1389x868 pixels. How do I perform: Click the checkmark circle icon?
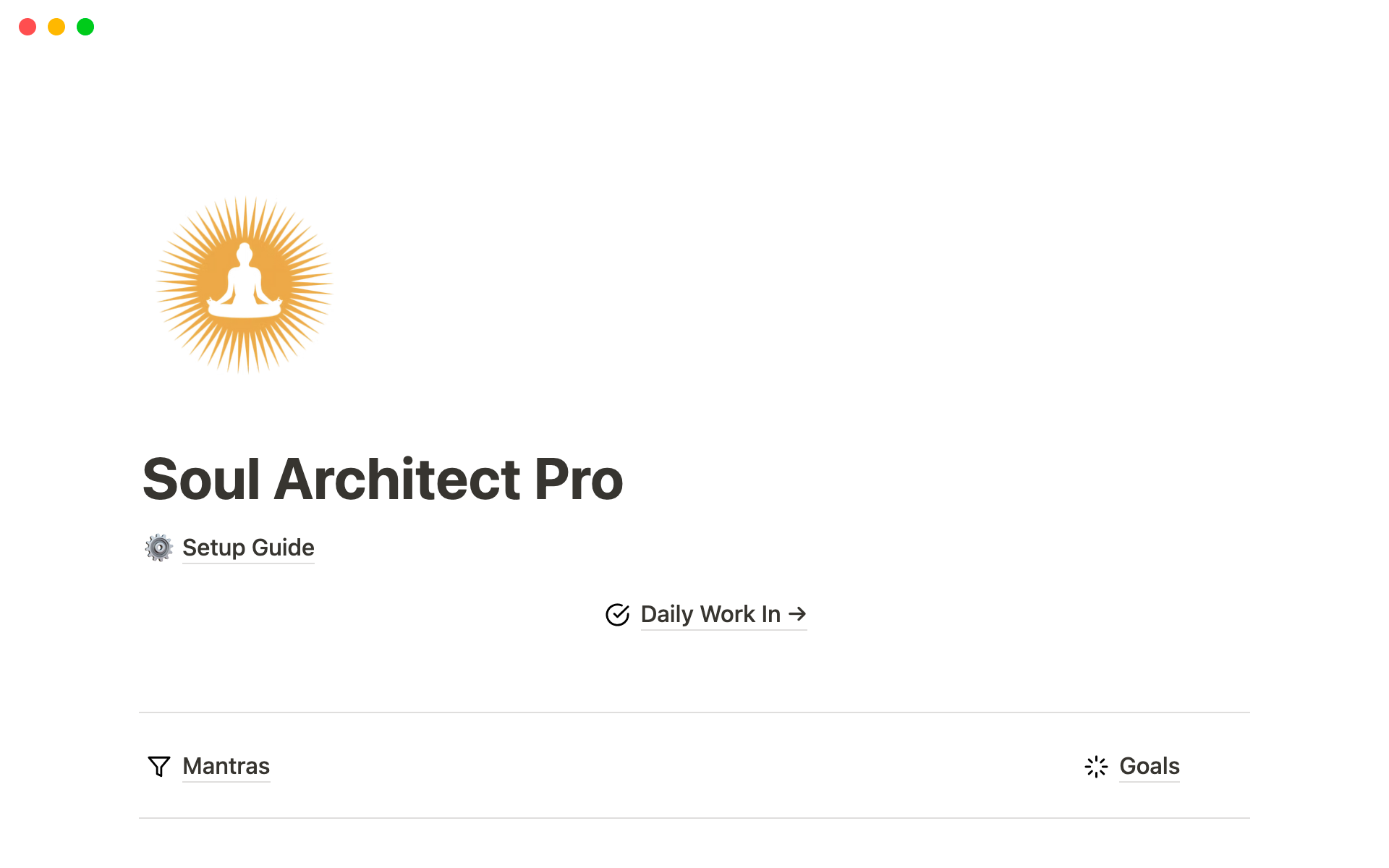click(617, 615)
